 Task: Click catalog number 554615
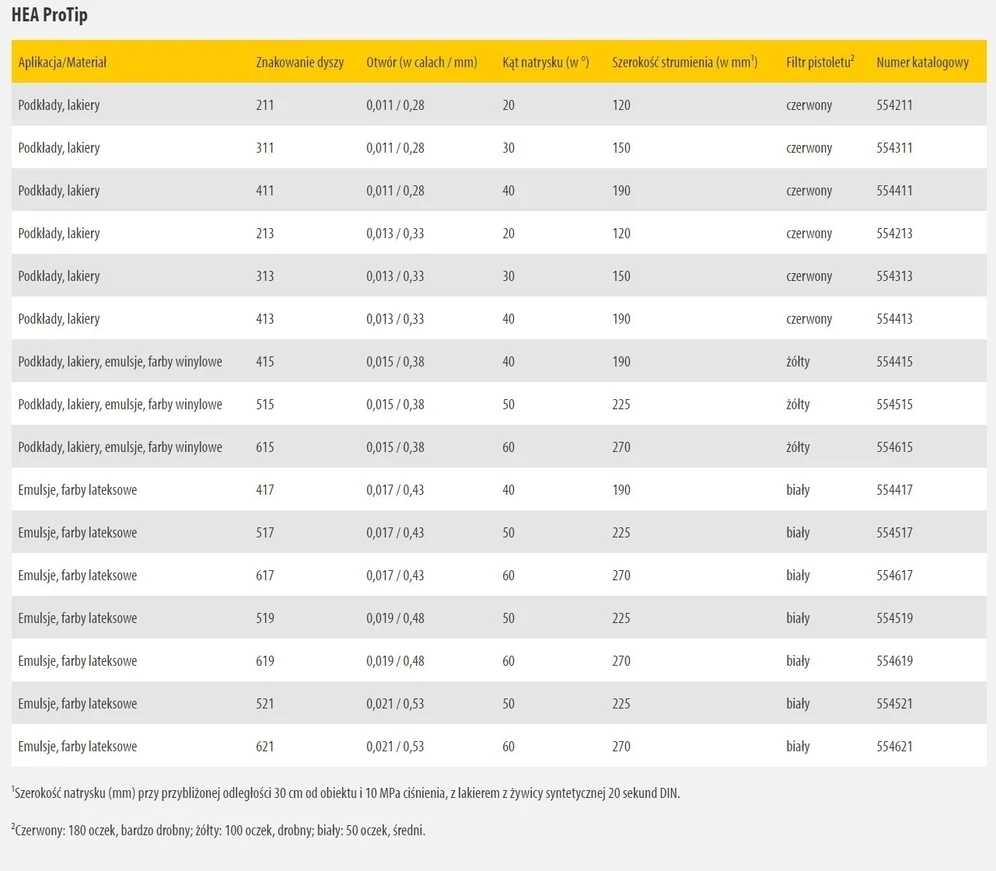pos(894,447)
